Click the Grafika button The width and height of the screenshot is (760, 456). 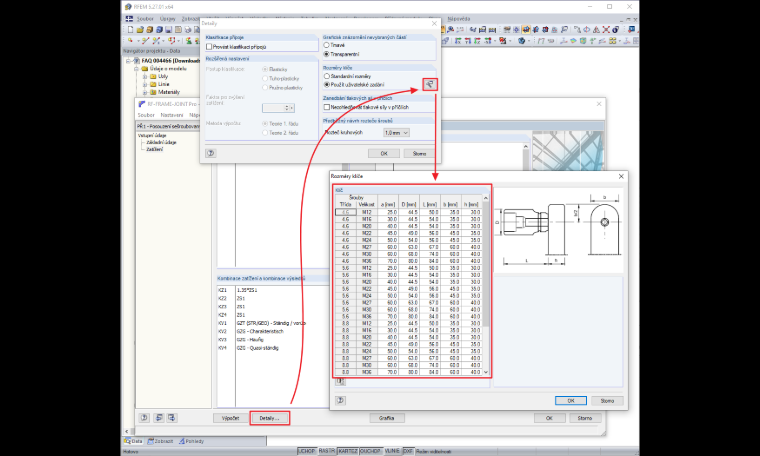(387, 418)
